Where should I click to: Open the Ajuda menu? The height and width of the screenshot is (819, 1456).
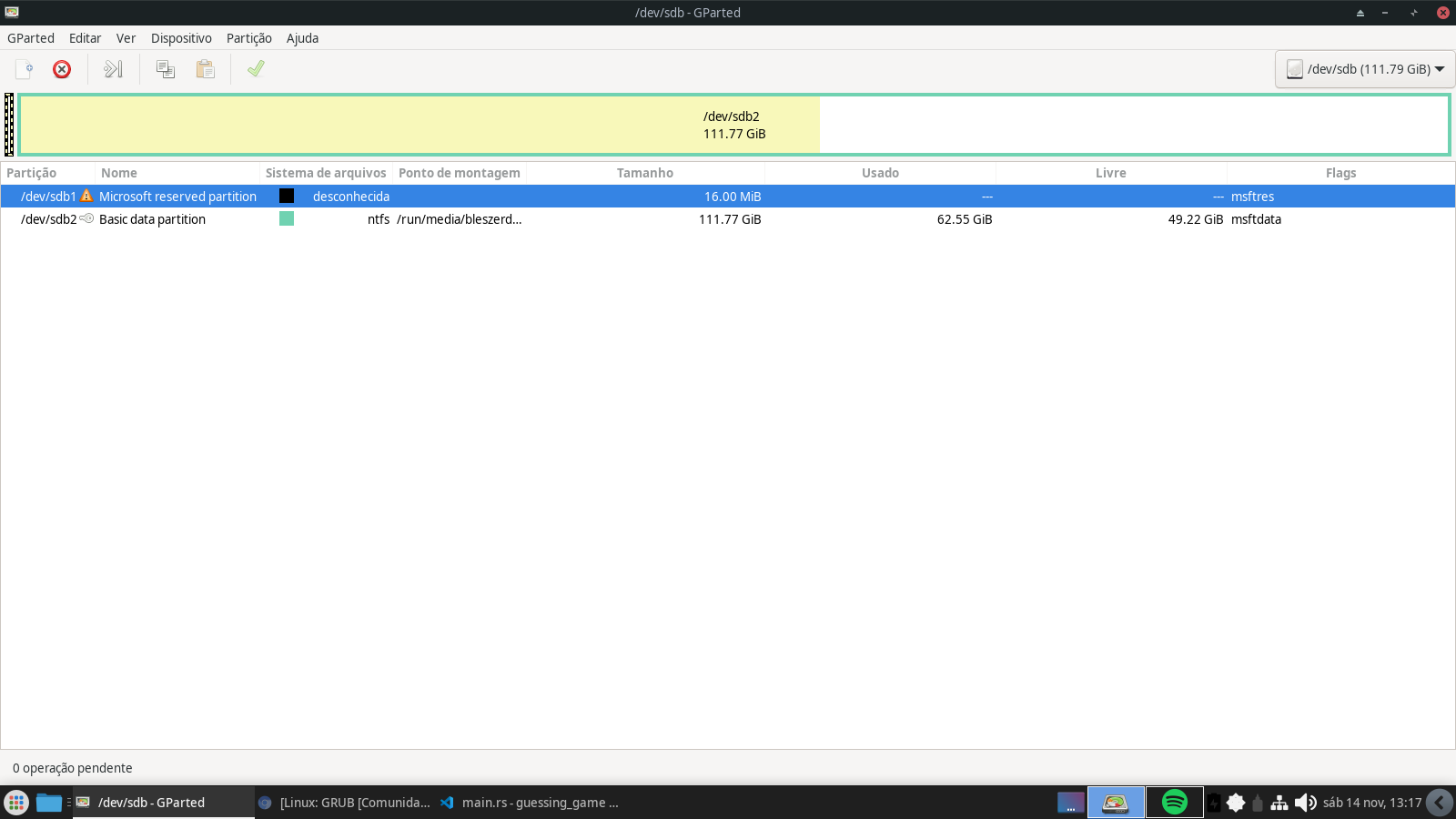(302, 38)
